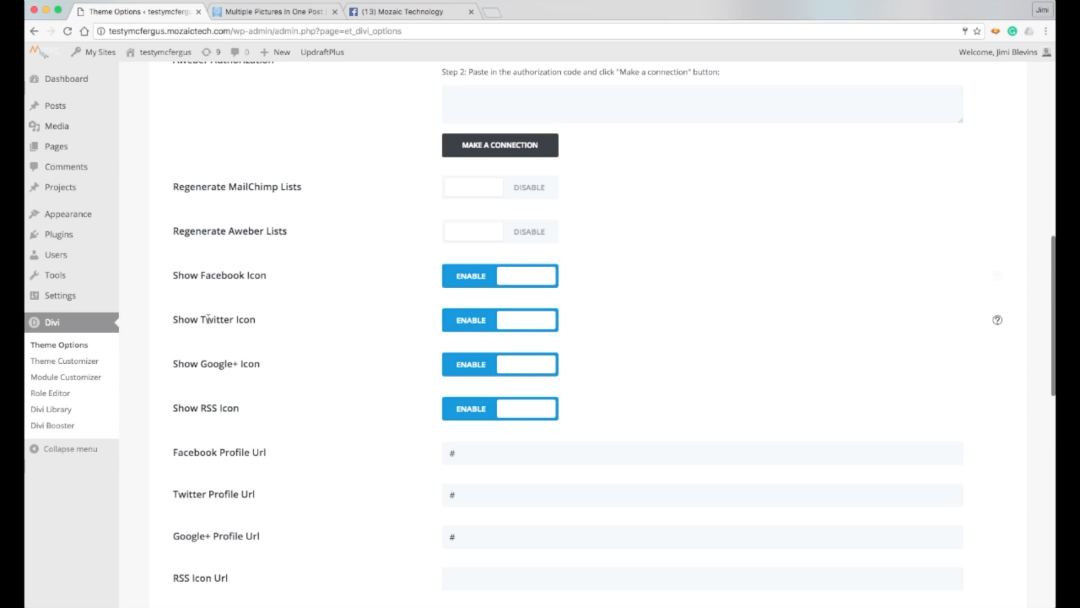Open Tools using the wrench icon
Viewport: 1080px width, 608px height.
(x=32, y=275)
